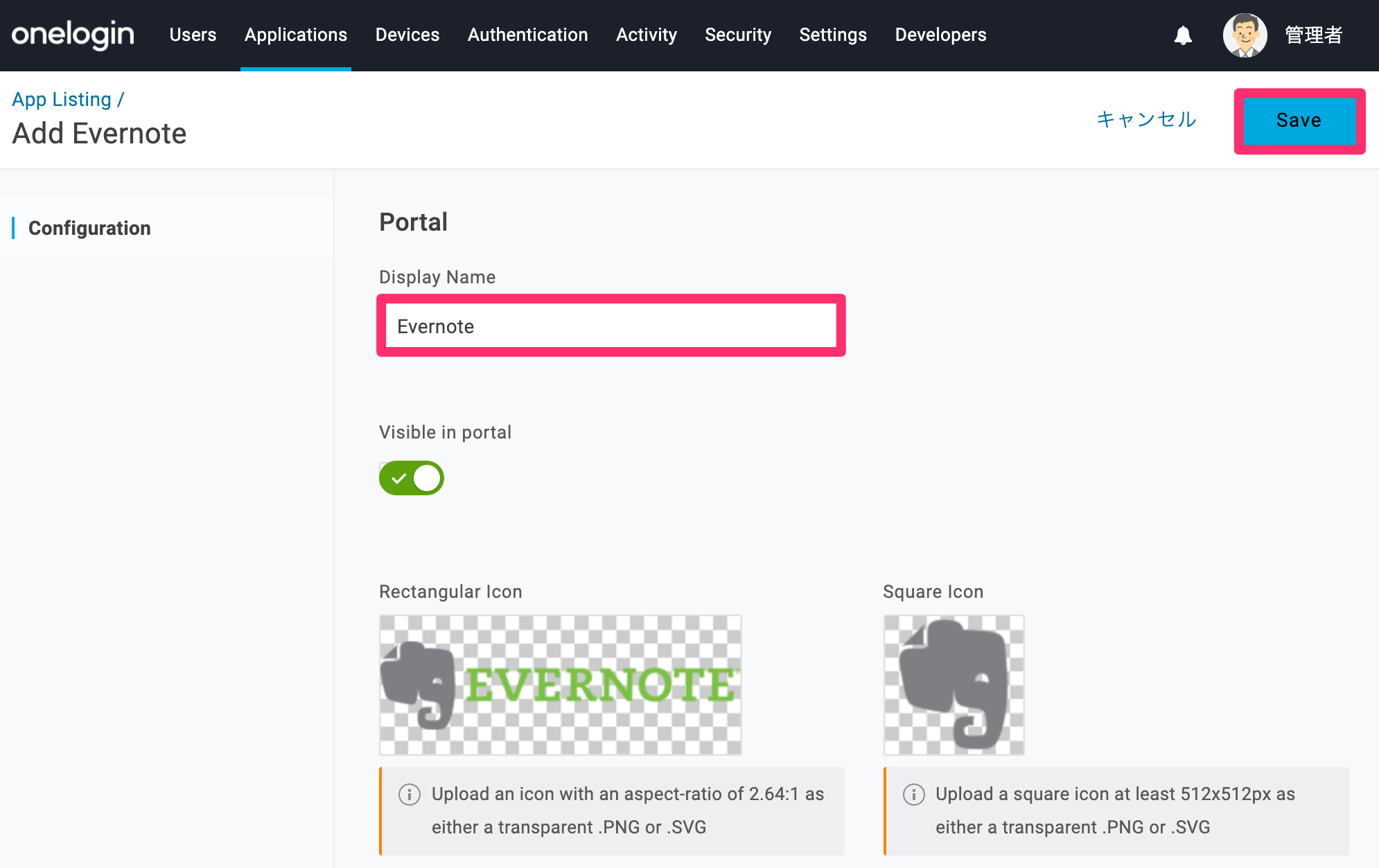Screen dimensions: 1379x868
Task: Open the Users menu
Action: [193, 35]
